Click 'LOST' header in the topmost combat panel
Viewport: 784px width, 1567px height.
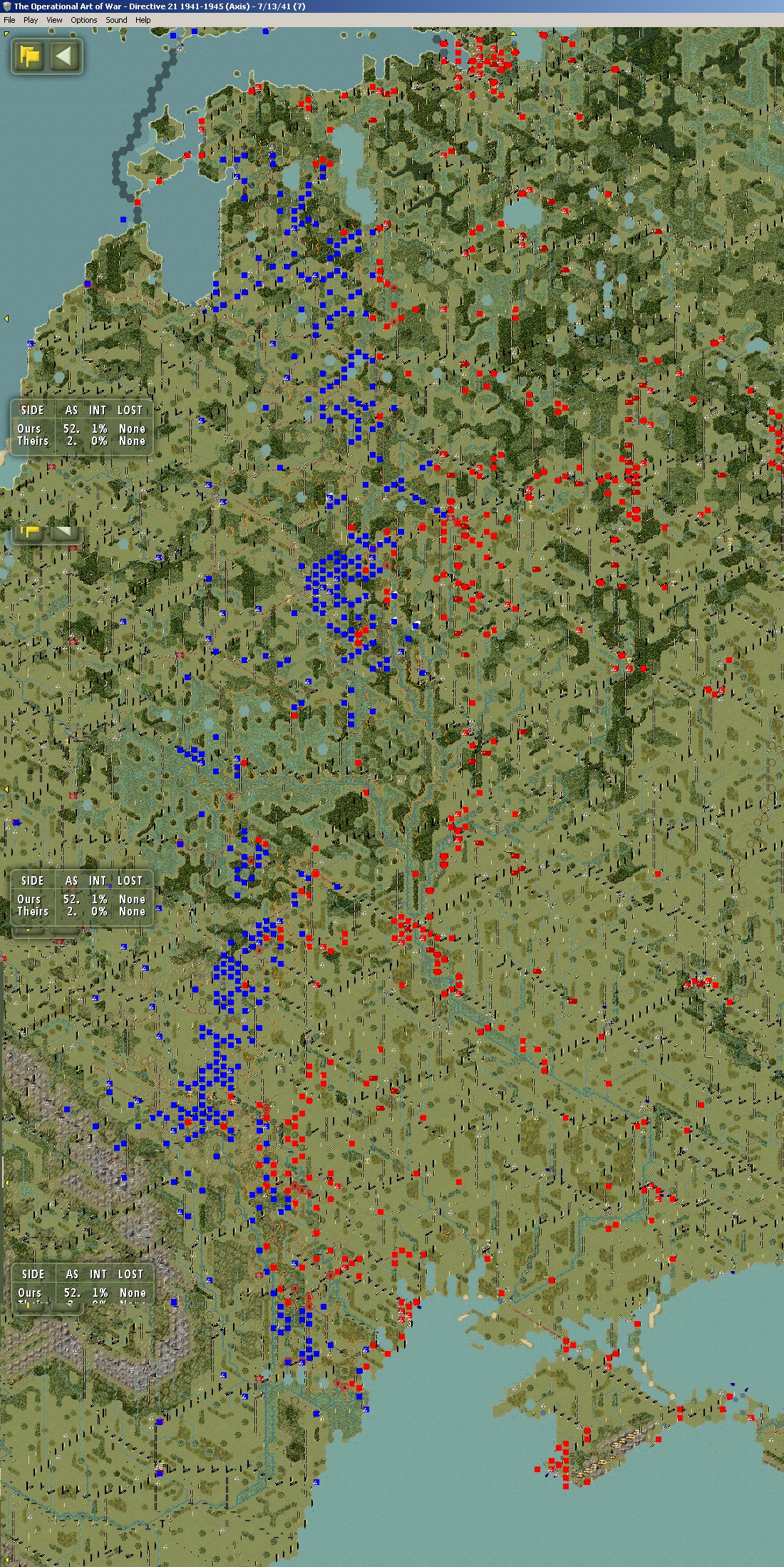tap(130, 410)
